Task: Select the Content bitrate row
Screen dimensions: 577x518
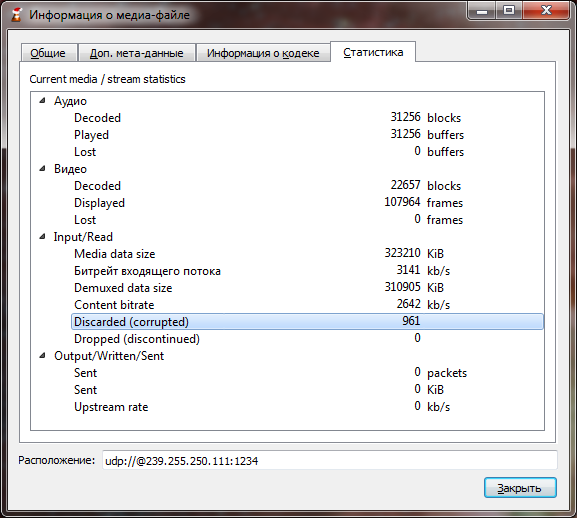Action: coord(307,304)
